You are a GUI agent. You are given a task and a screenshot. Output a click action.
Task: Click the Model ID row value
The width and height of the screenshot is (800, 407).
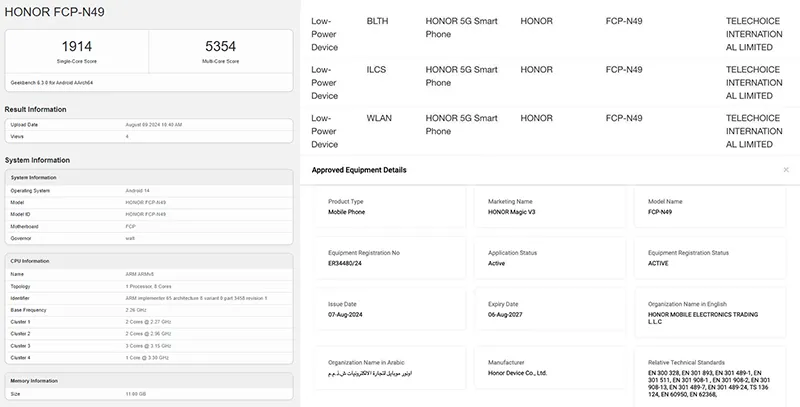tap(145, 214)
